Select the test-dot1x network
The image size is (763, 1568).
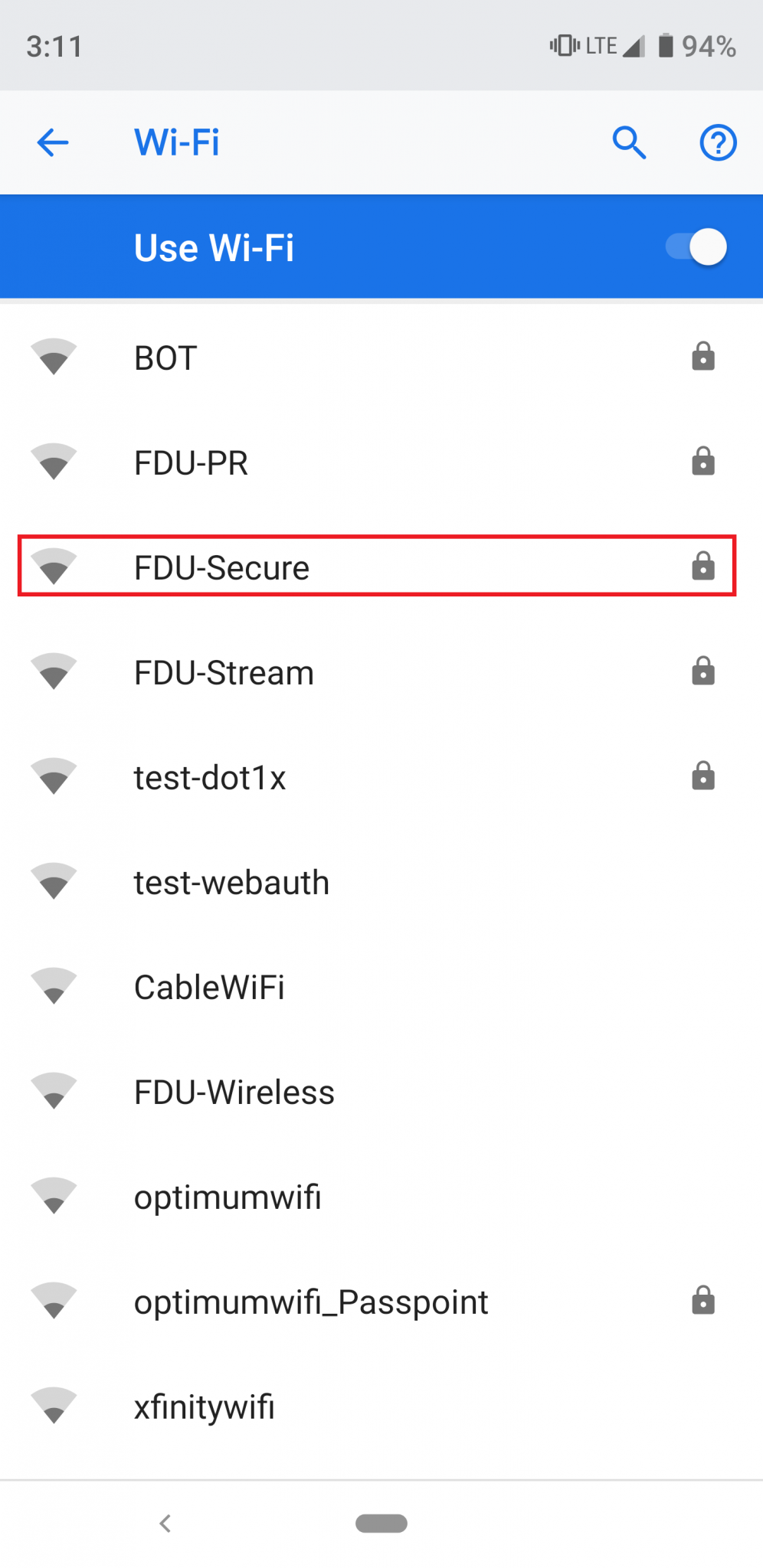[x=381, y=777]
